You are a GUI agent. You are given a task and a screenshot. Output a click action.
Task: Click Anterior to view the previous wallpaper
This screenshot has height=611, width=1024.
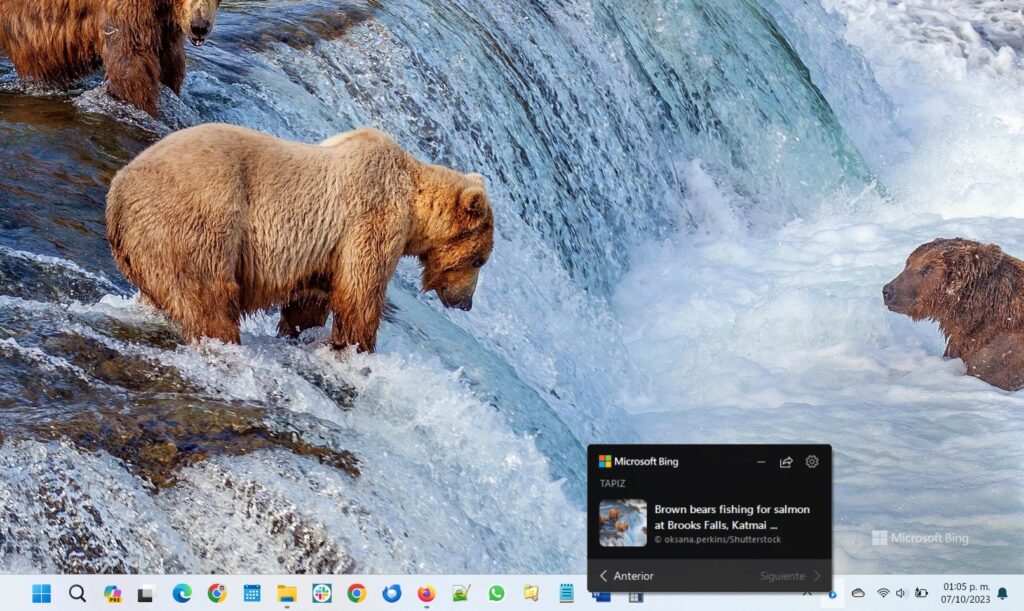pyautogui.click(x=630, y=576)
